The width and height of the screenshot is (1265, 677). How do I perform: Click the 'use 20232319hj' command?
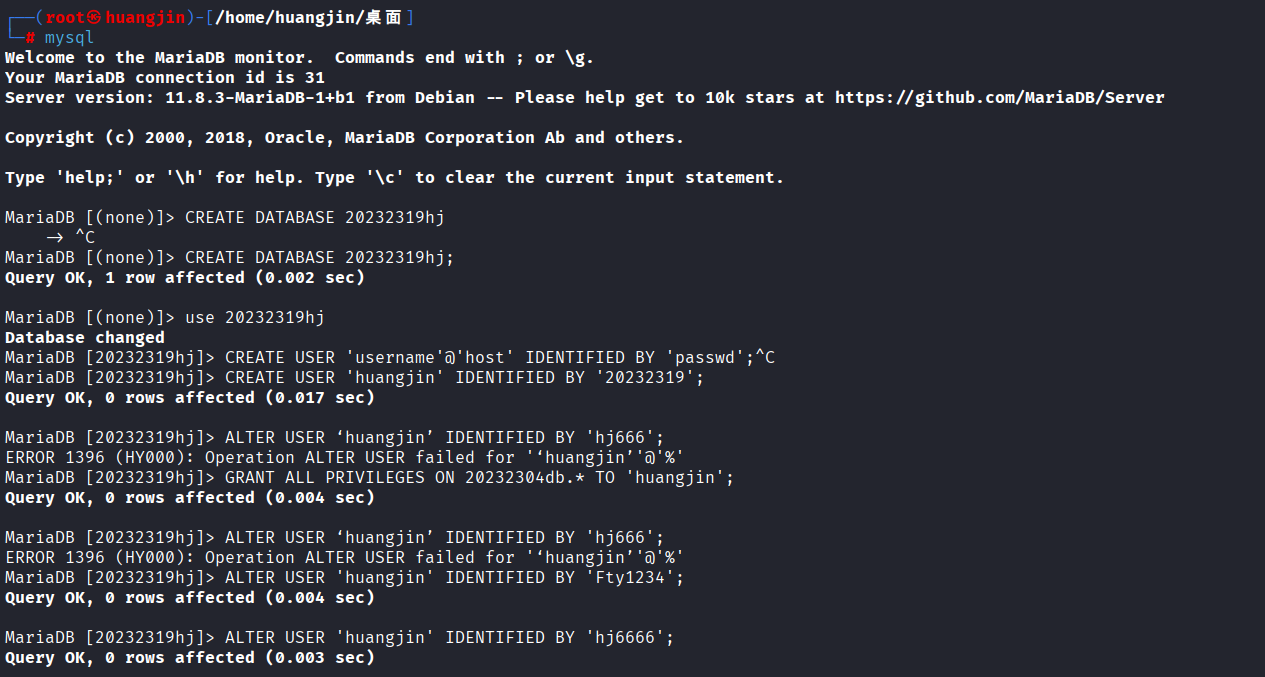254,318
